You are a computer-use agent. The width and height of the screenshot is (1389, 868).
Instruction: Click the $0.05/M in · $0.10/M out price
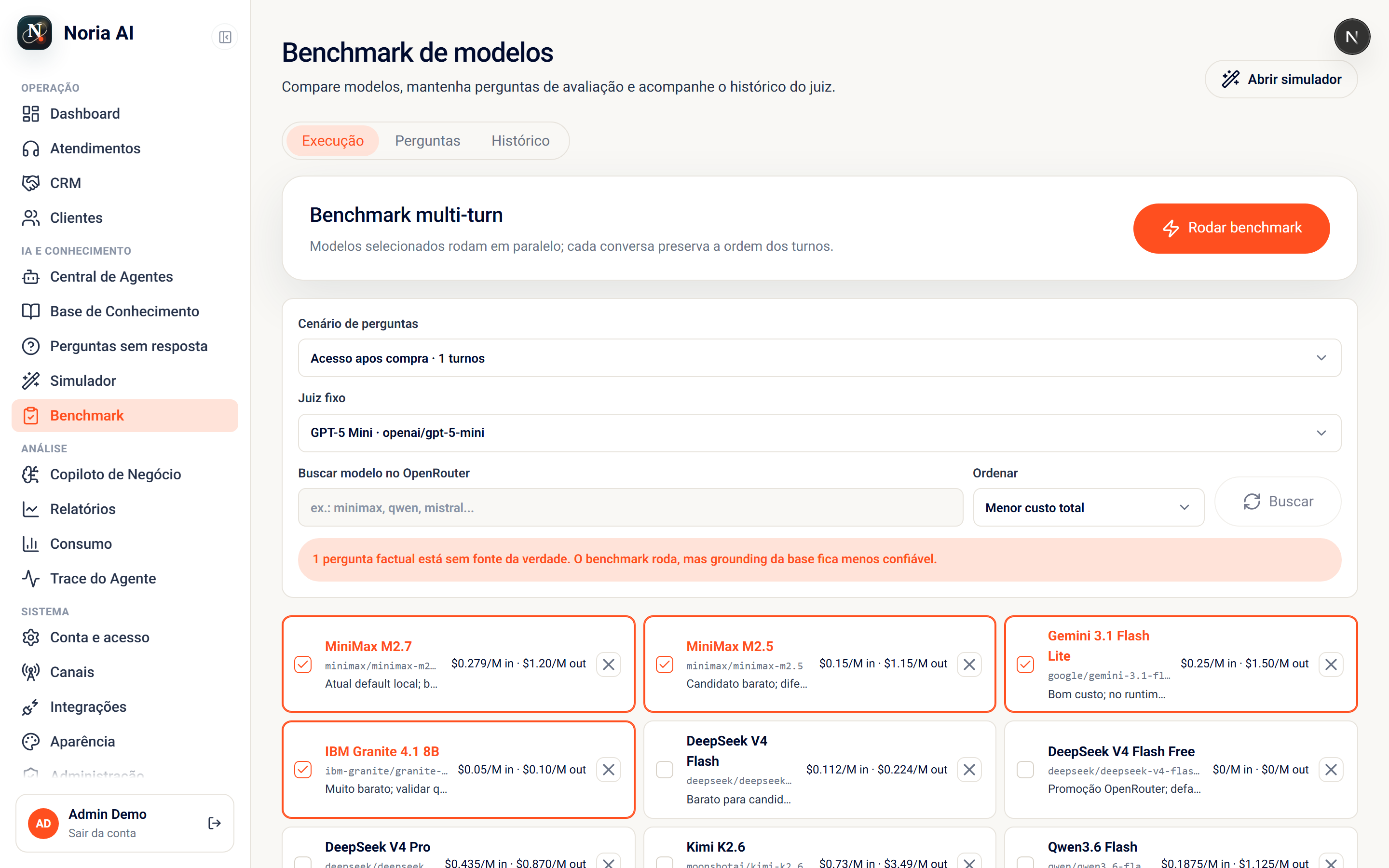point(522,769)
